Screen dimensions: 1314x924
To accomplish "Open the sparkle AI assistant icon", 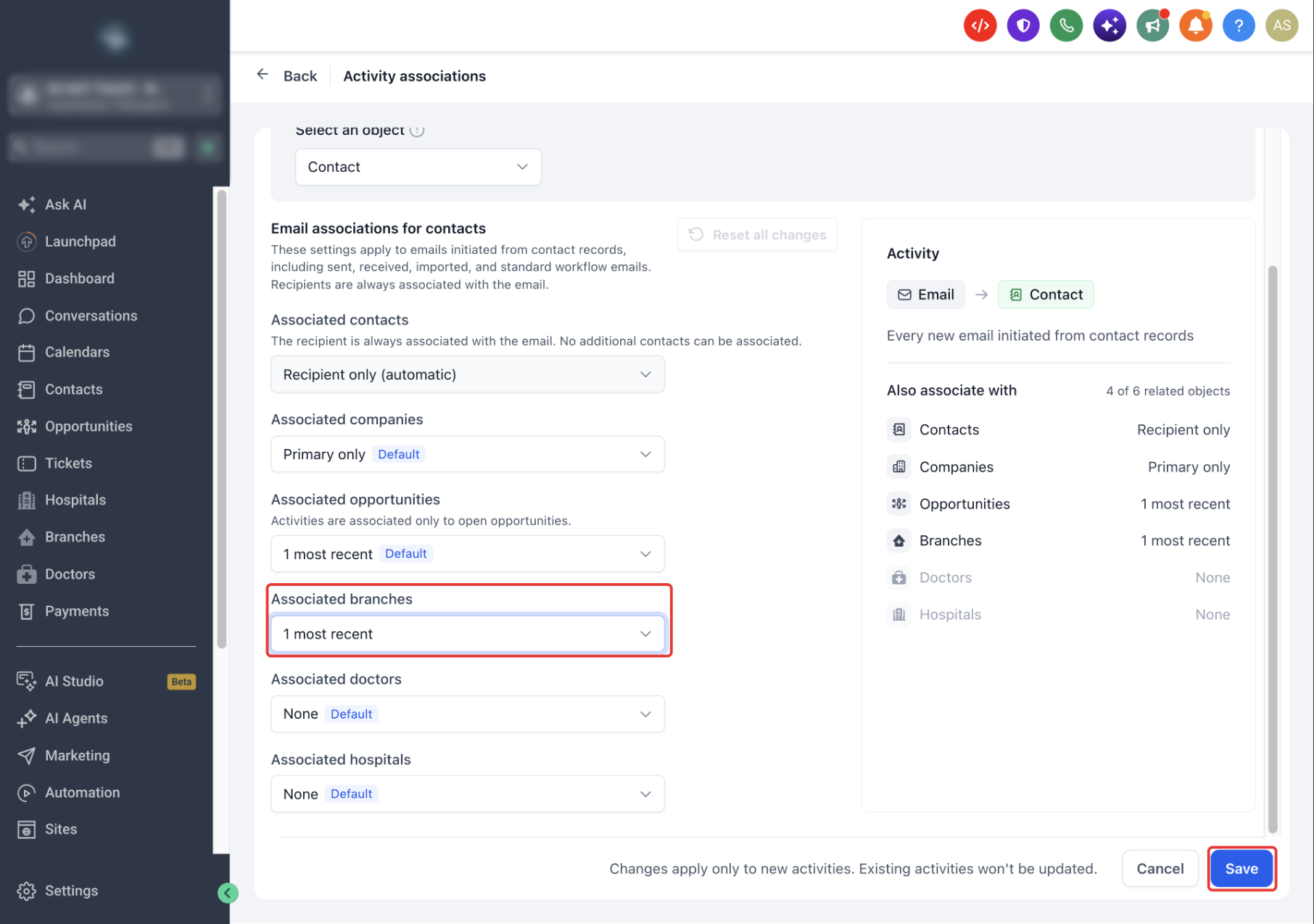I will pyautogui.click(x=1110, y=26).
